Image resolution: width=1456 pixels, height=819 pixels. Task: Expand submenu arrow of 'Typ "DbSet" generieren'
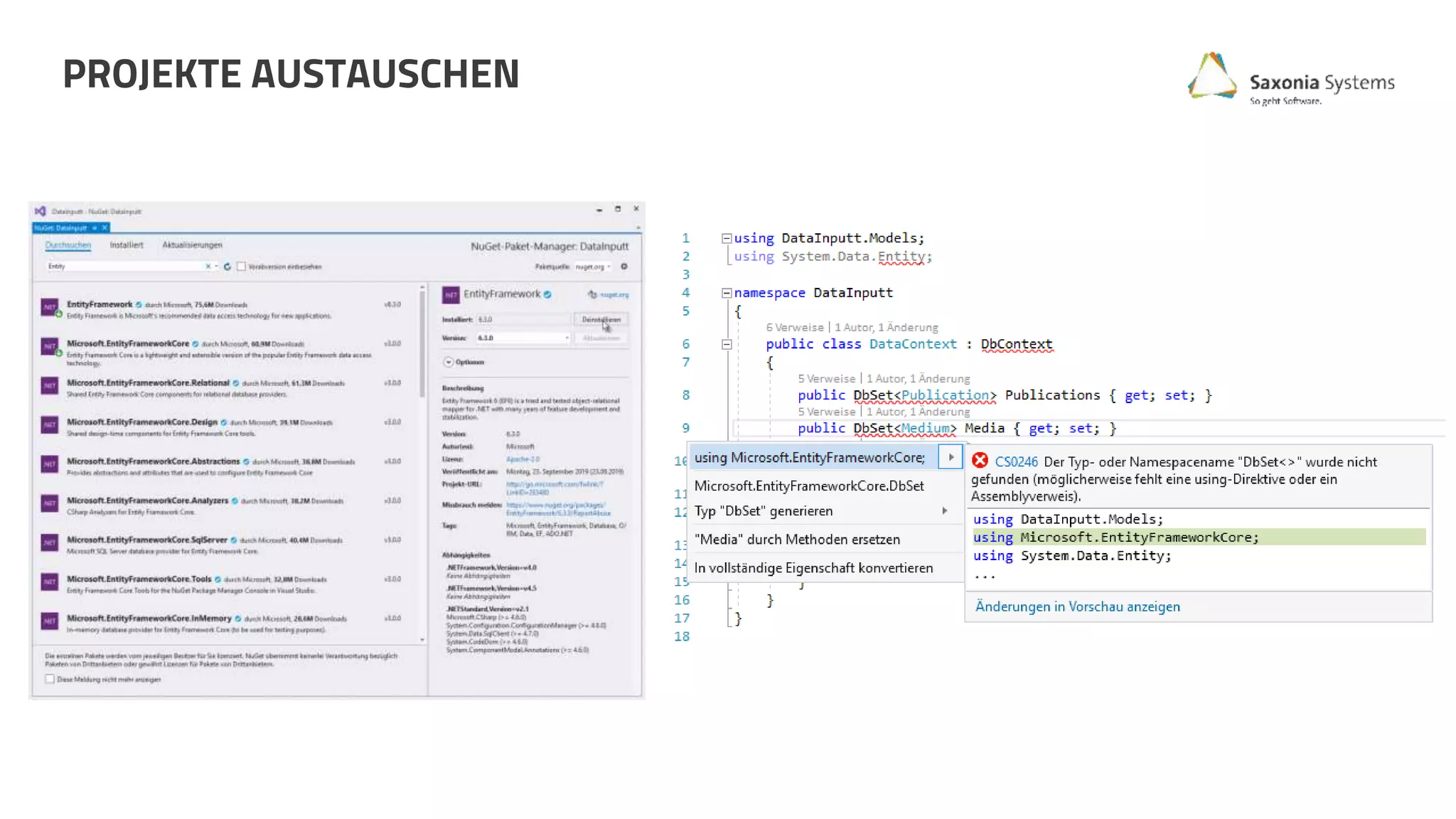click(x=945, y=511)
